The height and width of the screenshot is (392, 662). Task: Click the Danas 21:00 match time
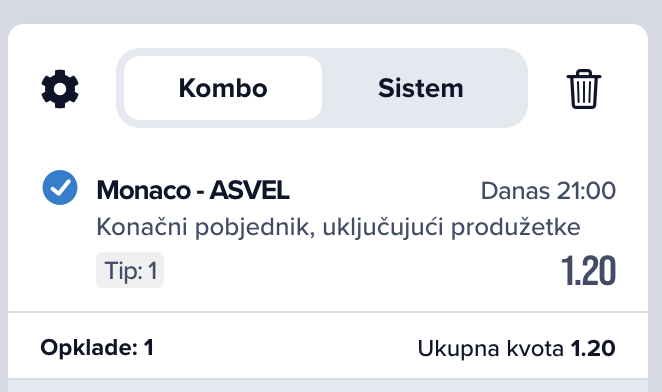tap(548, 191)
